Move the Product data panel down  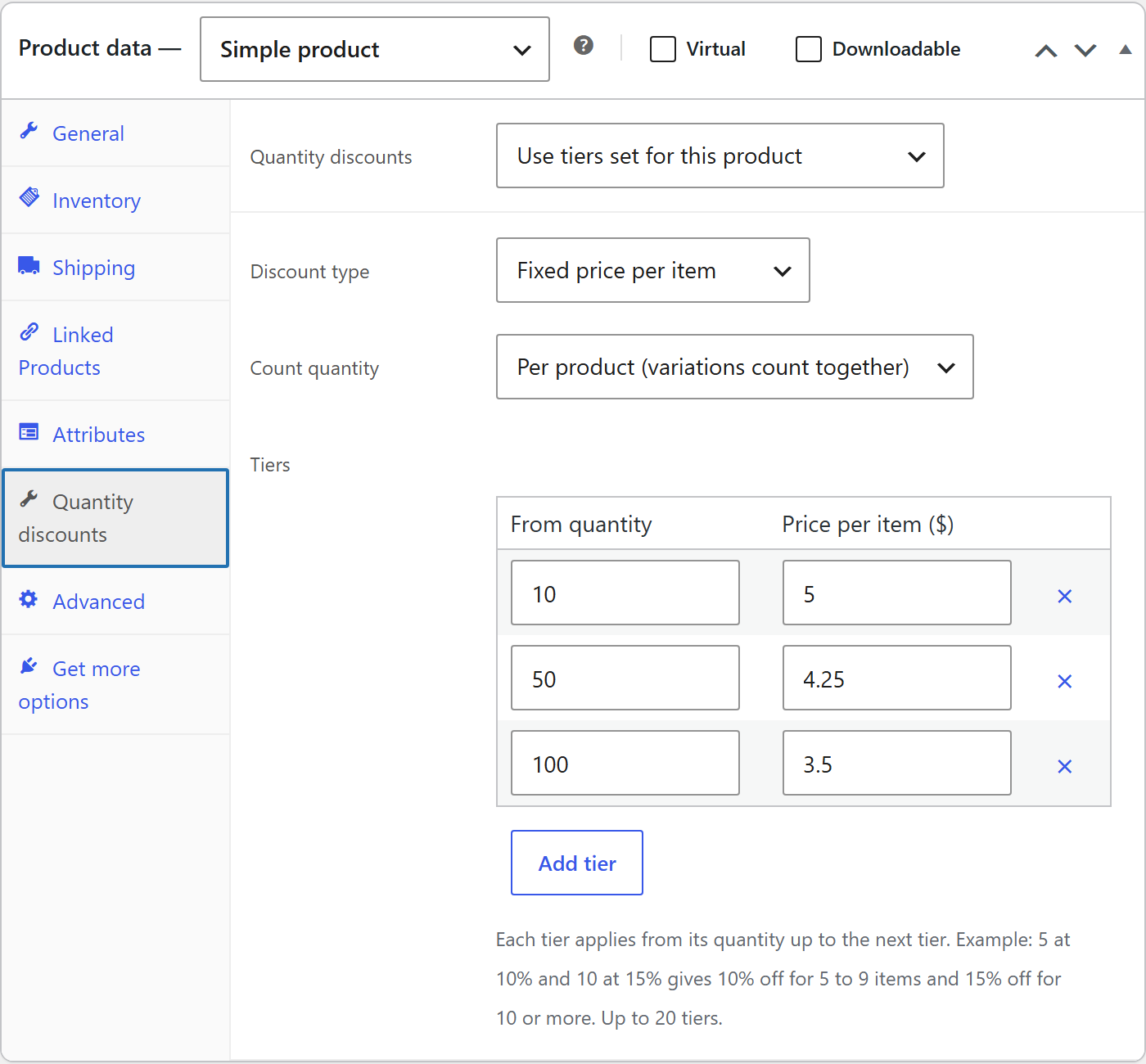[x=1085, y=51]
